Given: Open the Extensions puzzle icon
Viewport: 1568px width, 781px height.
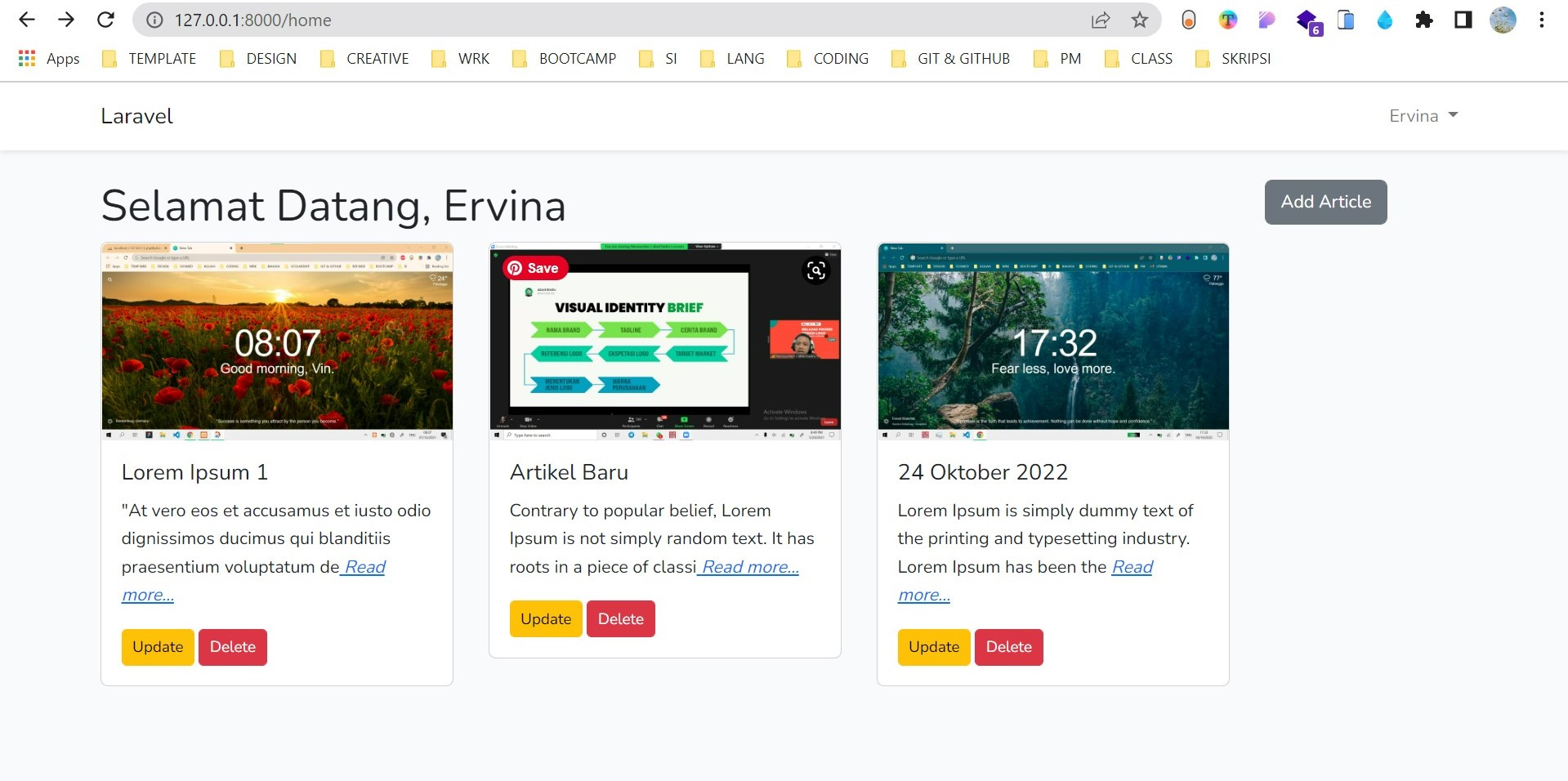Looking at the screenshot, I should (x=1423, y=20).
